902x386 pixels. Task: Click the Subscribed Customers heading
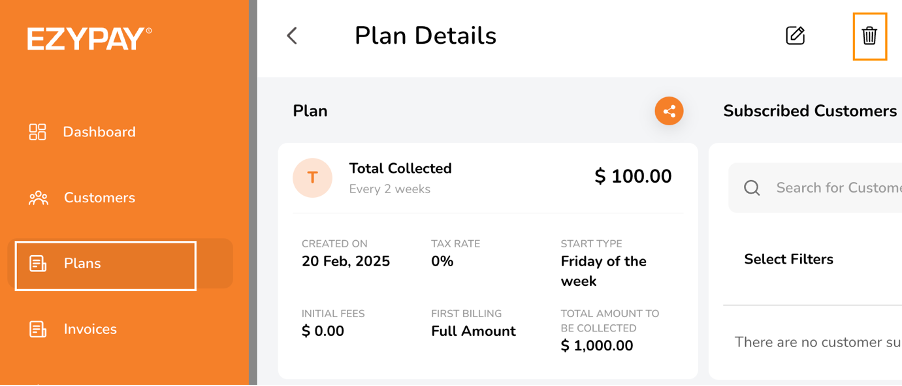coord(810,111)
